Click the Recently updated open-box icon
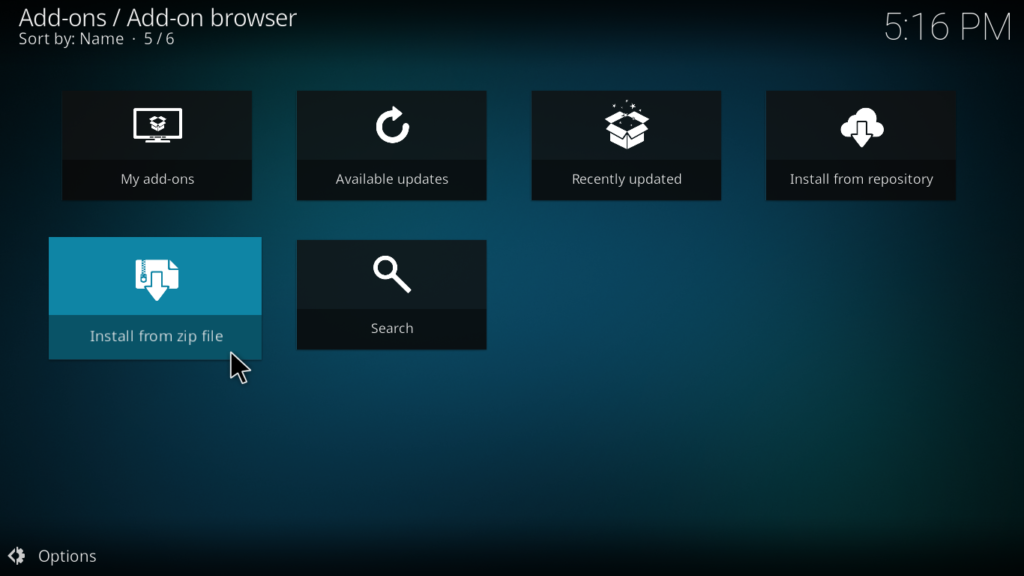The height and width of the screenshot is (576, 1024). pos(626,125)
